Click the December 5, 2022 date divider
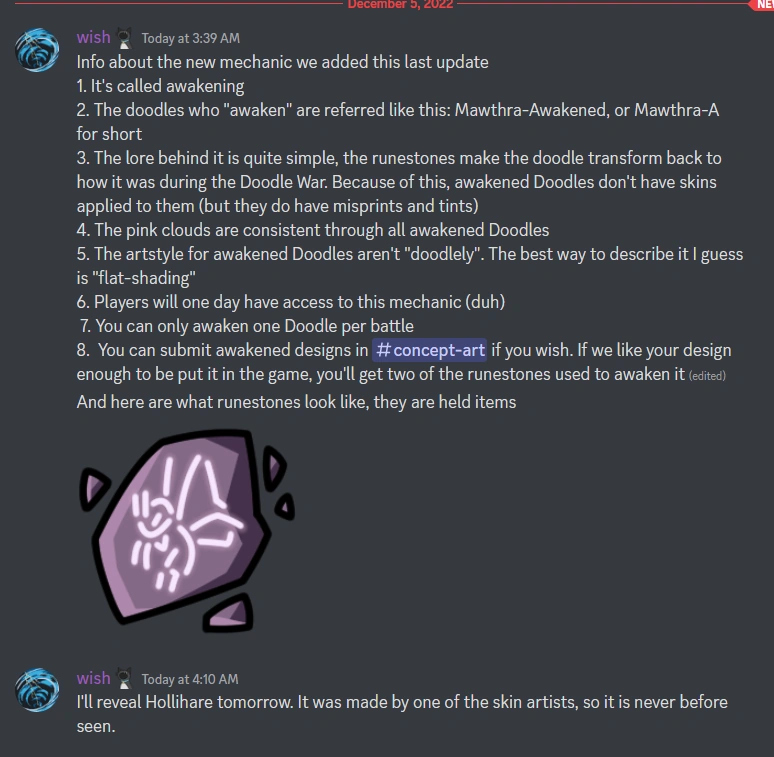Image resolution: width=774 pixels, height=757 pixels. pyautogui.click(x=400, y=4)
